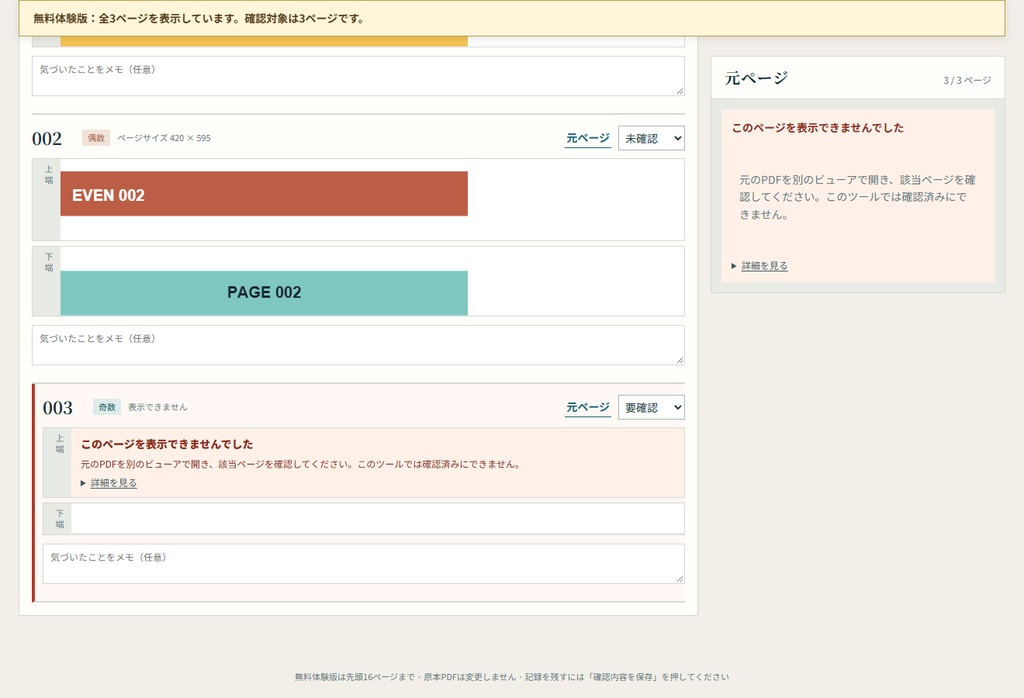
Task: Click the 奇数 badge on page 003
Action: tap(107, 407)
